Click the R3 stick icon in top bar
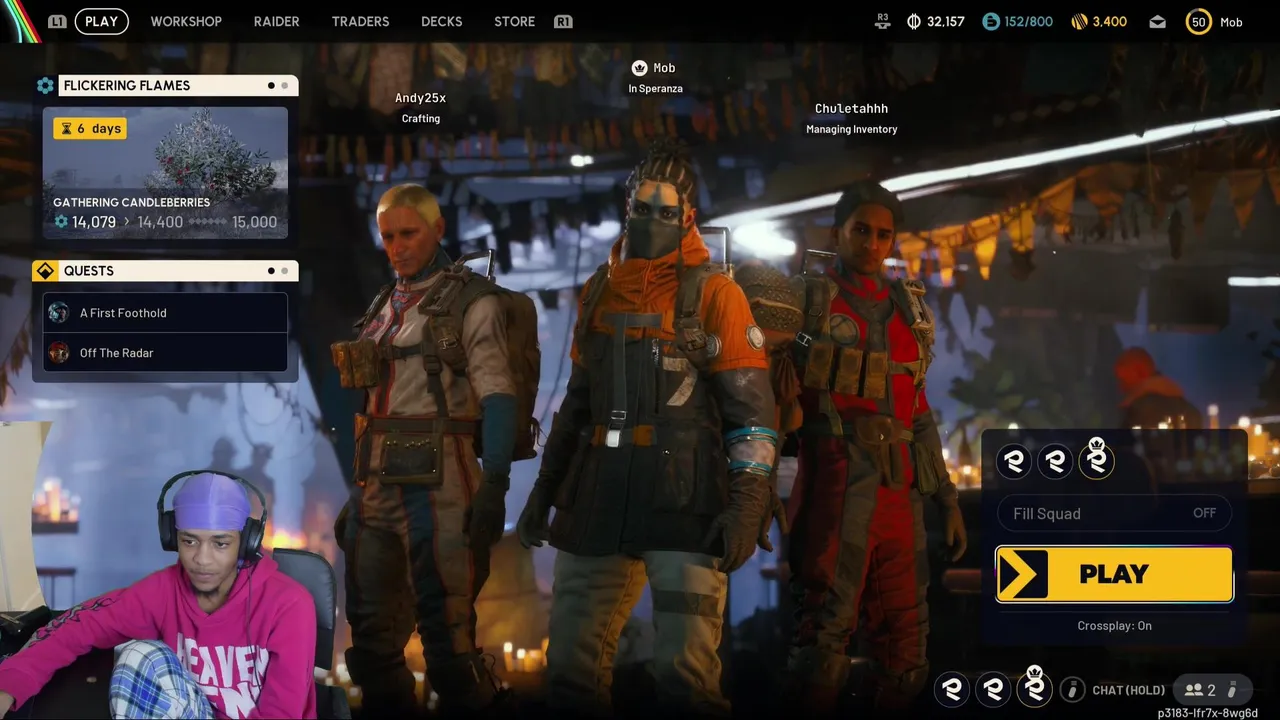The height and width of the screenshot is (720, 1280). 882,21
